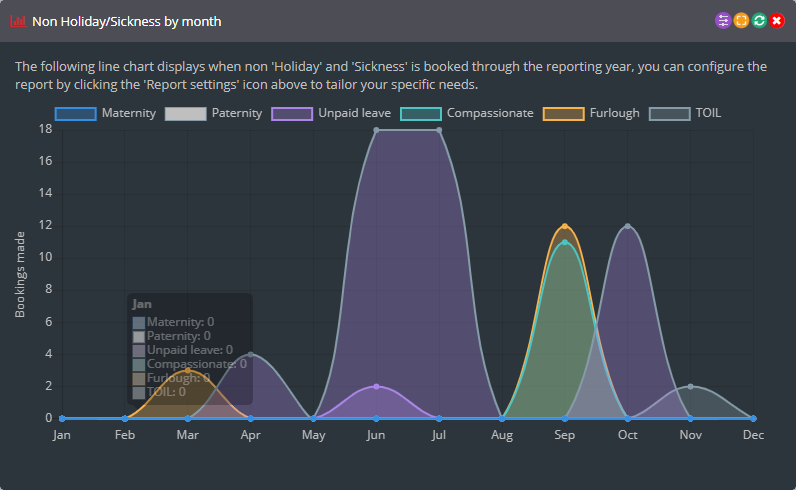Image resolution: width=796 pixels, height=490 pixels.
Task: Click the teal Compassionate point for September
Action: (565, 242)
